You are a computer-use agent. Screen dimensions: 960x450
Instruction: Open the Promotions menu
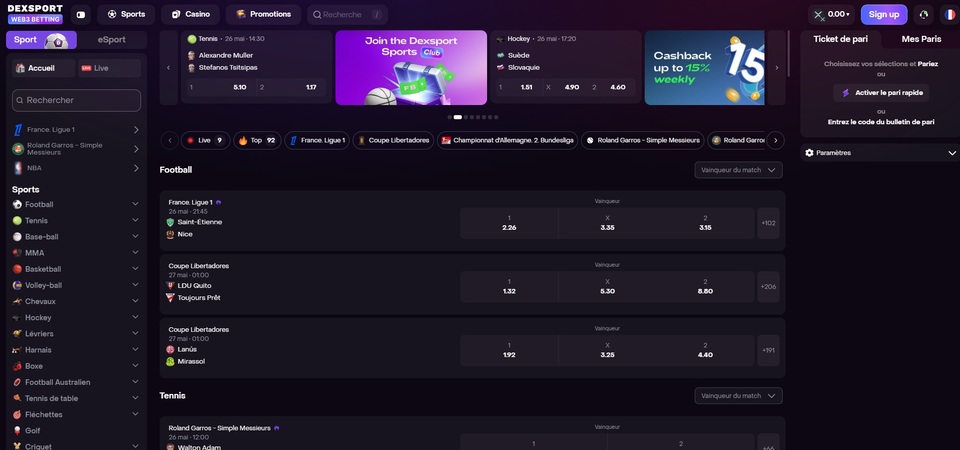263,14
